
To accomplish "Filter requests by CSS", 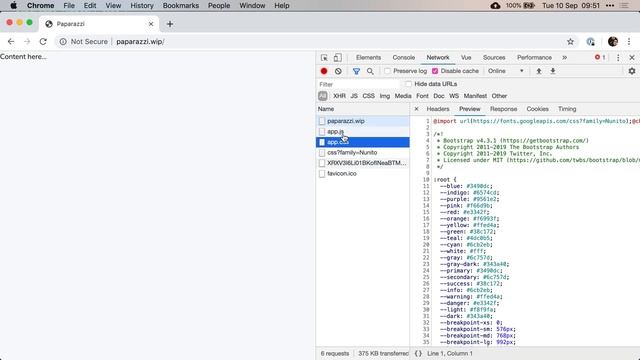I will [x=369, y=96].
